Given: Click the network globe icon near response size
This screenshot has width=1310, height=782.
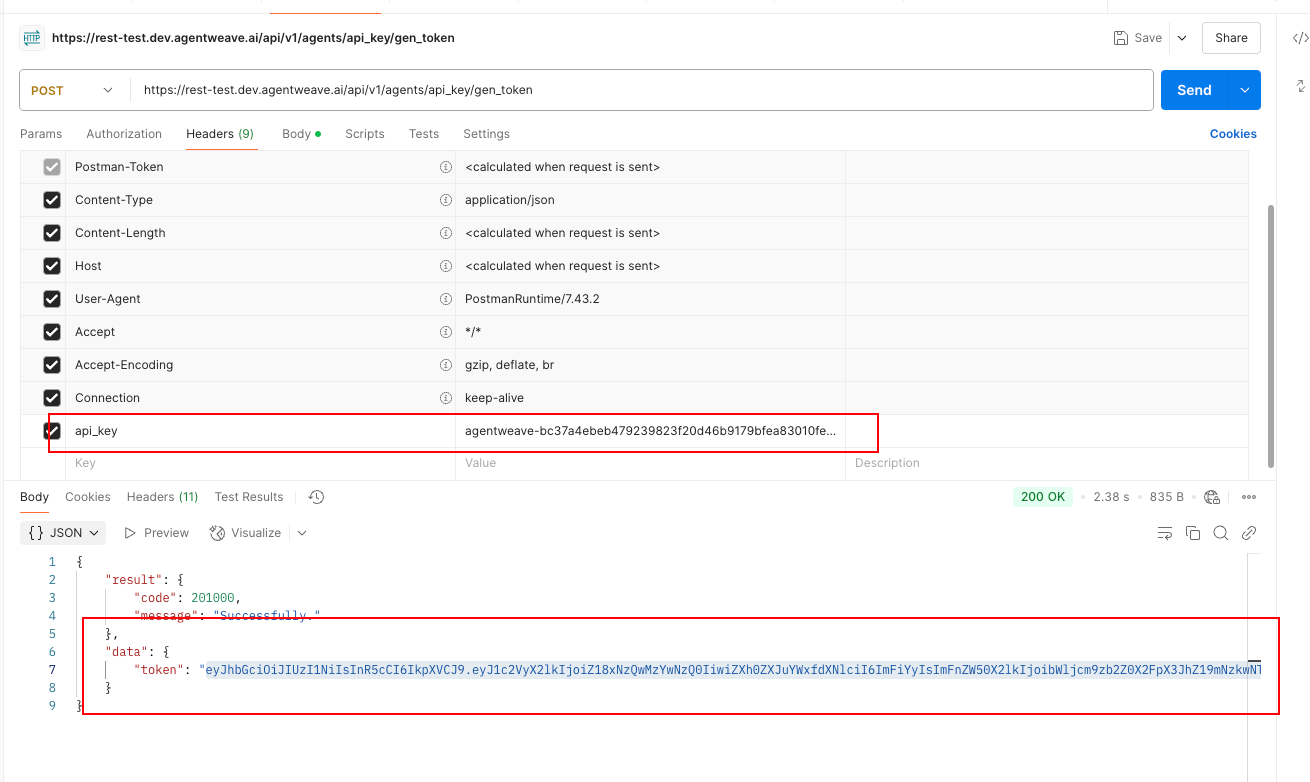Looking at the screenshot, I should coord(1212,497).
